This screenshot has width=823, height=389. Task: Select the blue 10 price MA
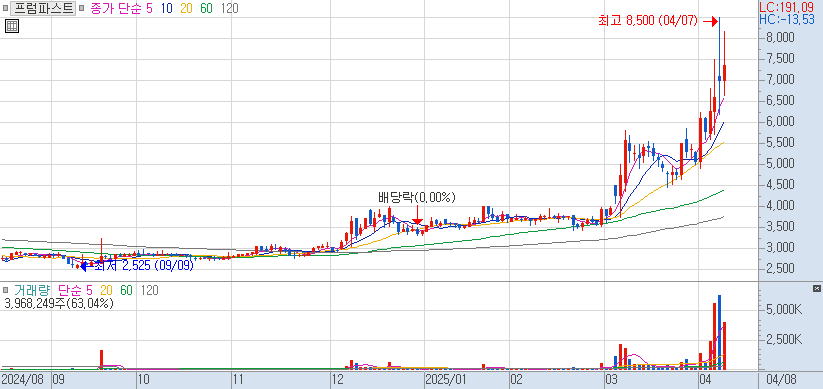[167, 8]
